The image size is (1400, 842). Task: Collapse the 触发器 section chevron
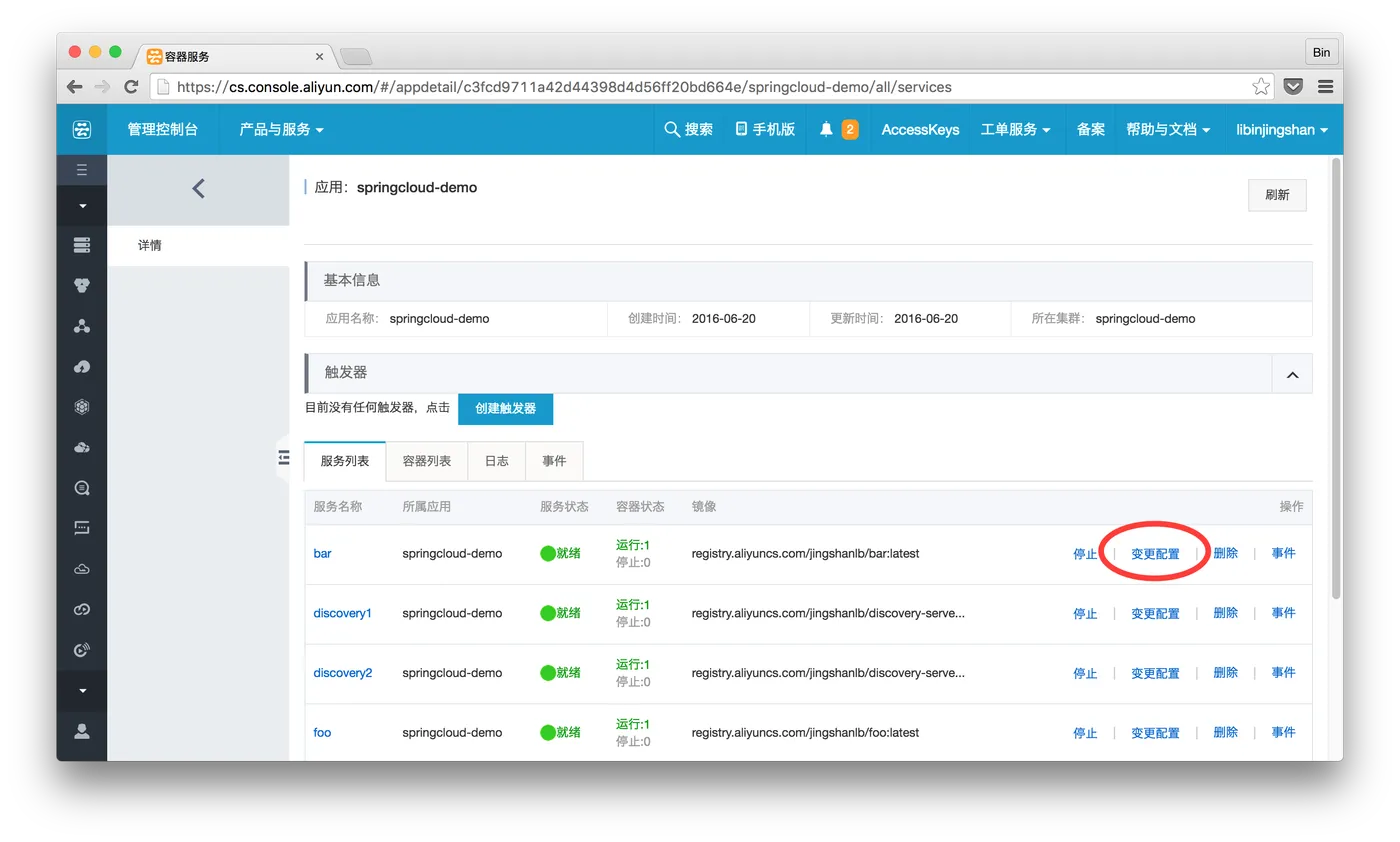coord(1292,374)
